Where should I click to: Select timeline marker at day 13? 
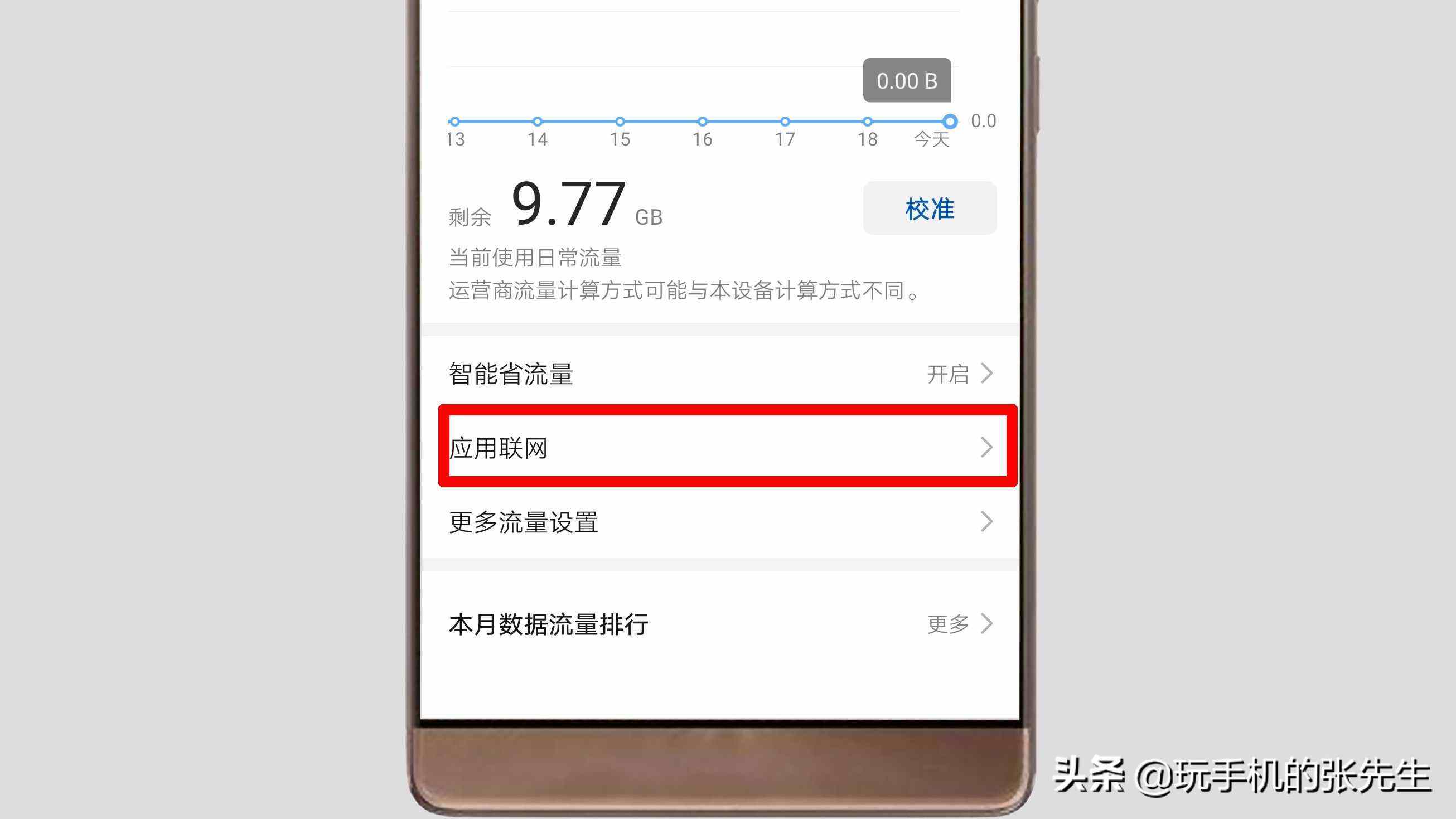pyautogui.click(x=455, y=121)
